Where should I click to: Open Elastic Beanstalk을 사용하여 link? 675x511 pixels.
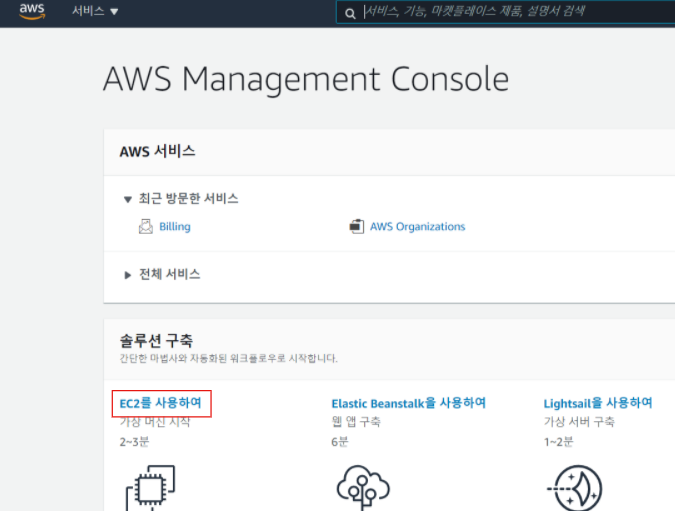point(409,403)
